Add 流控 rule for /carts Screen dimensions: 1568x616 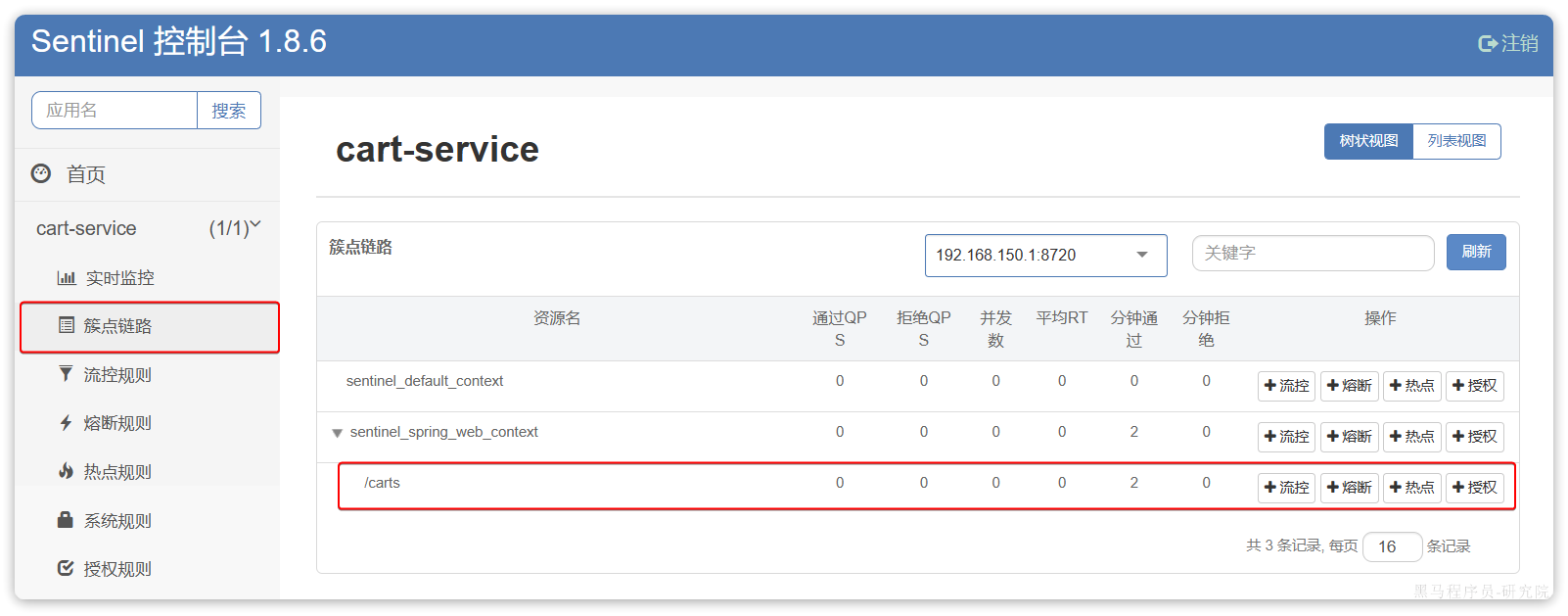coord(1286,488)
